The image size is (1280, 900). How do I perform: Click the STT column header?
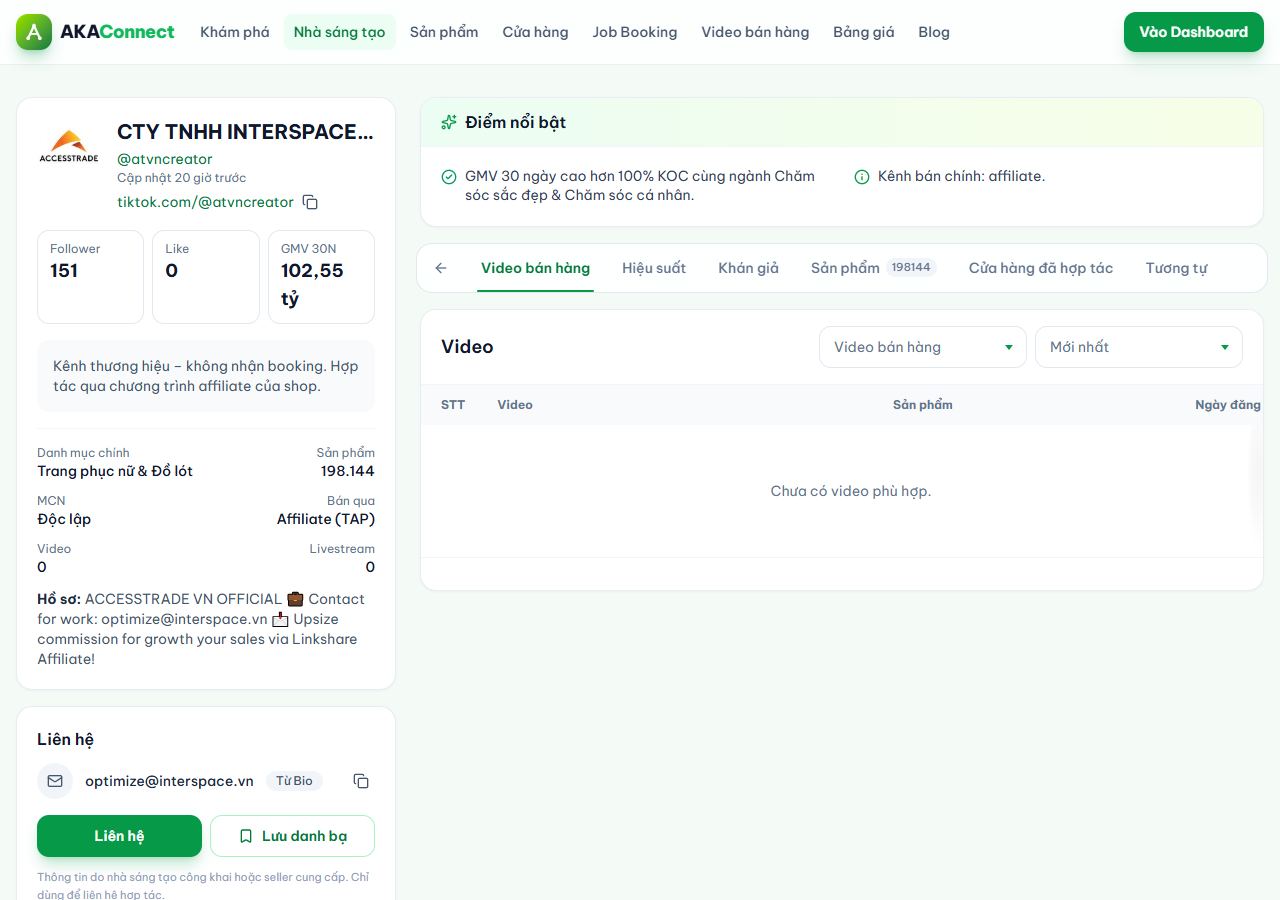[453, 405]
